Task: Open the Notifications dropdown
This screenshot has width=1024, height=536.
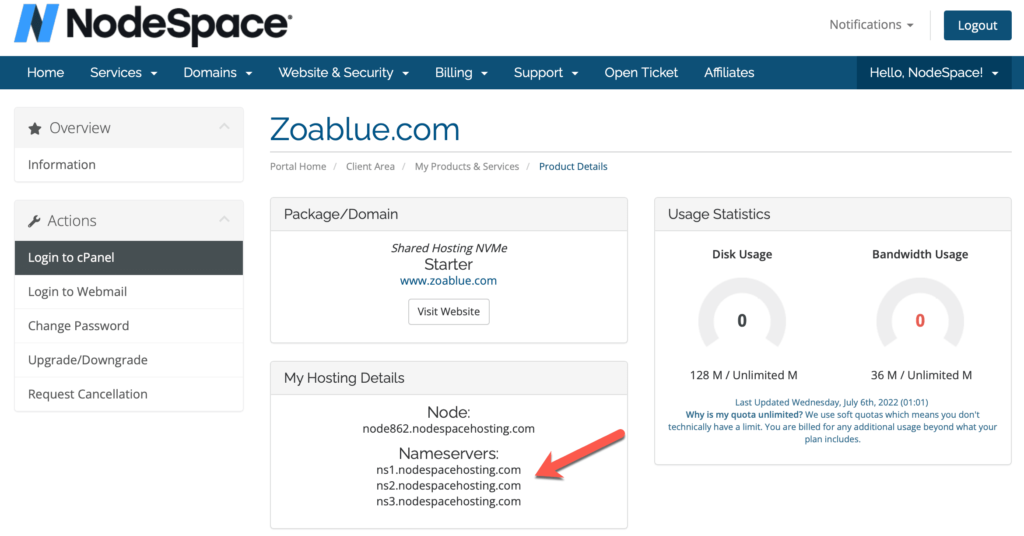Action: tap(871, 25)
